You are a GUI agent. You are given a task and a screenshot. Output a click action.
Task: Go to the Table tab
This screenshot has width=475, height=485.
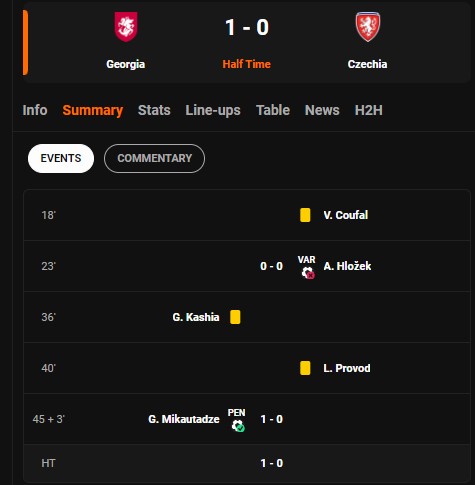coord(273,110)
